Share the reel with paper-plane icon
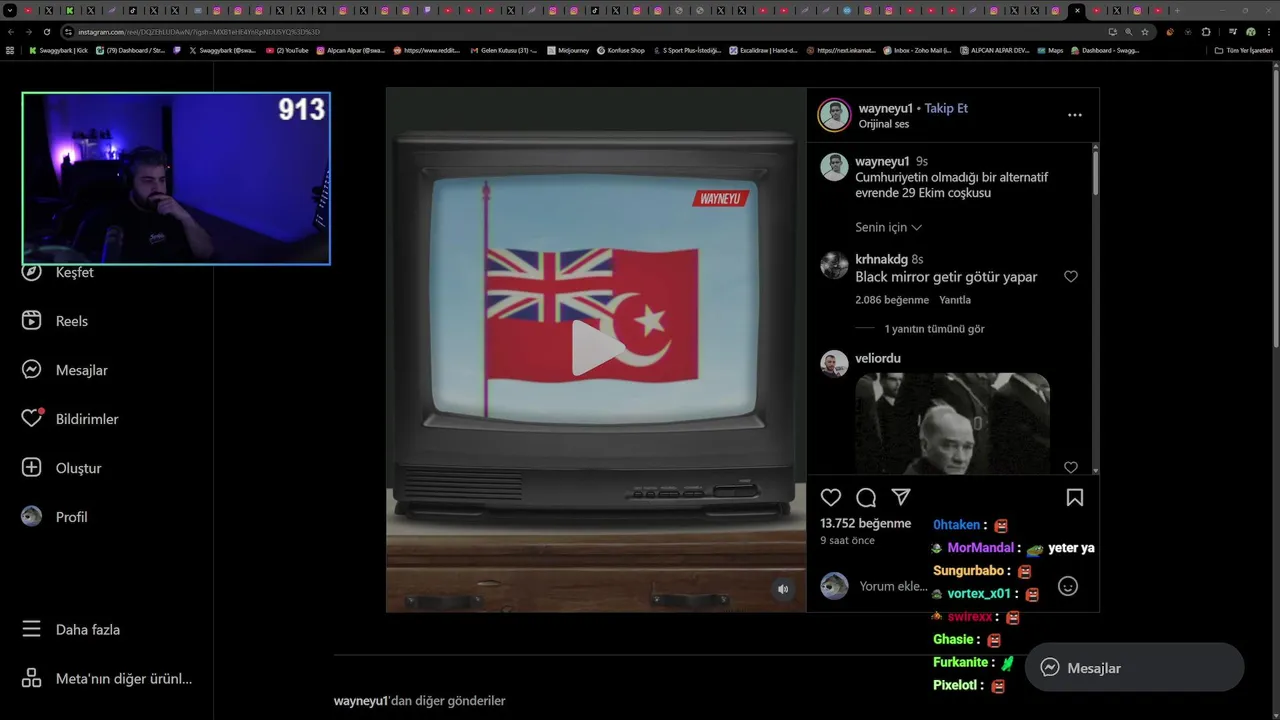 [901, 498]
